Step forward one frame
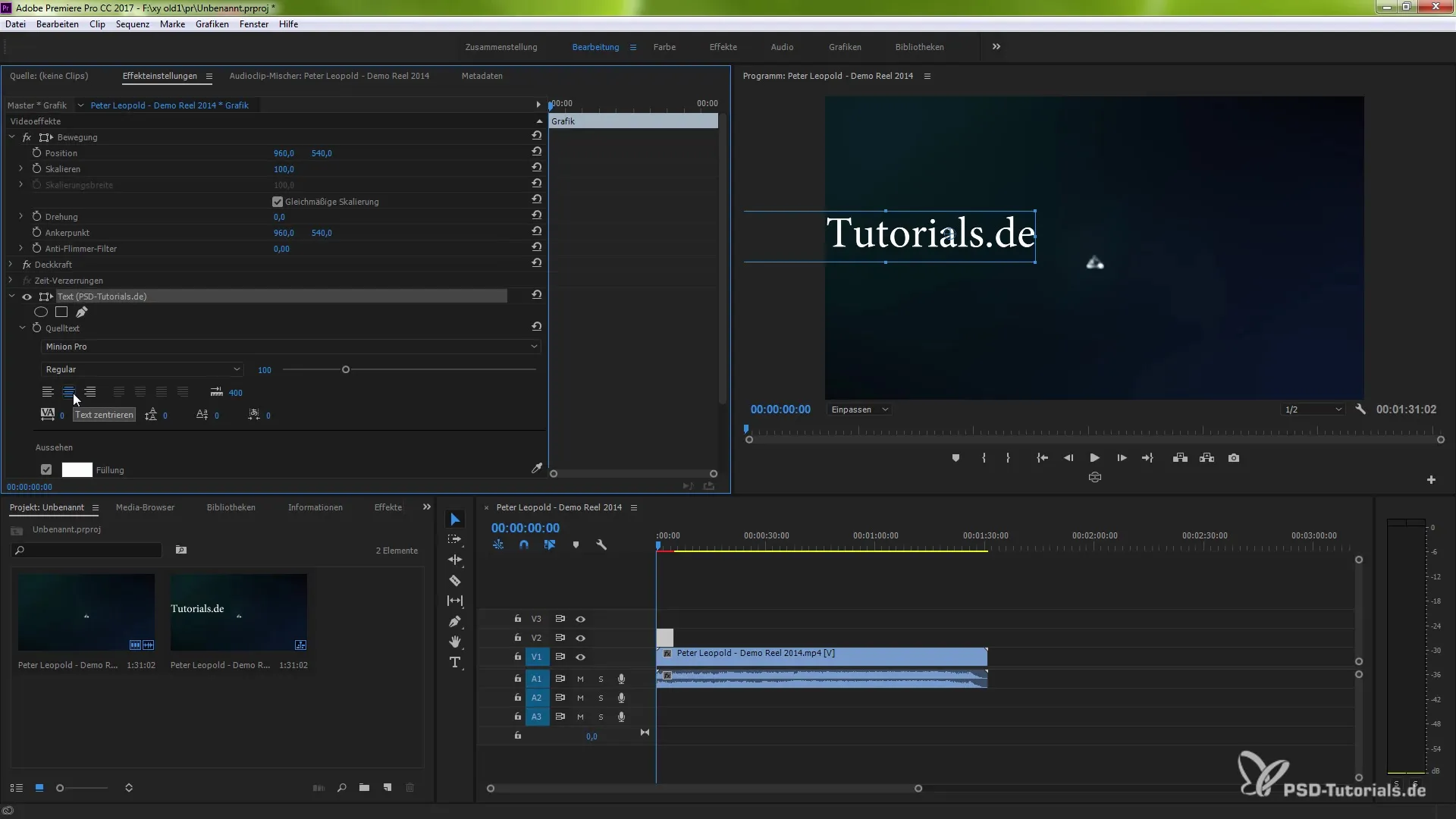The width and height of the screenshot is (1456, 819). coord(1122,458)
